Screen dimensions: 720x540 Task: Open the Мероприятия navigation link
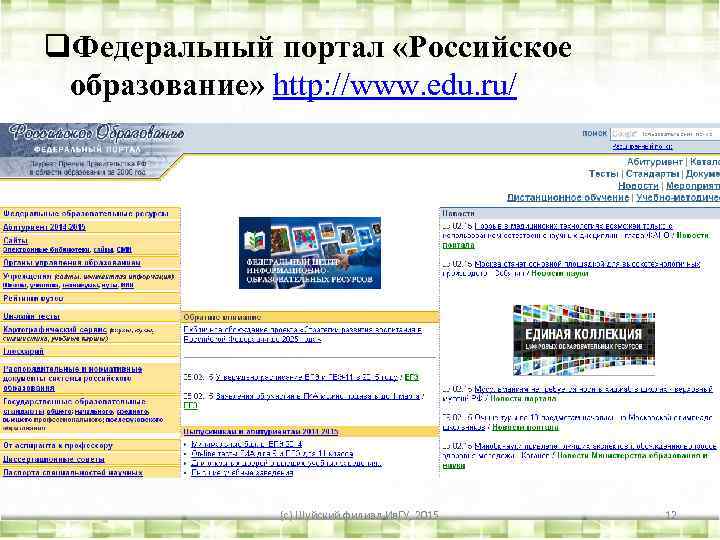[x=693, y=186]
